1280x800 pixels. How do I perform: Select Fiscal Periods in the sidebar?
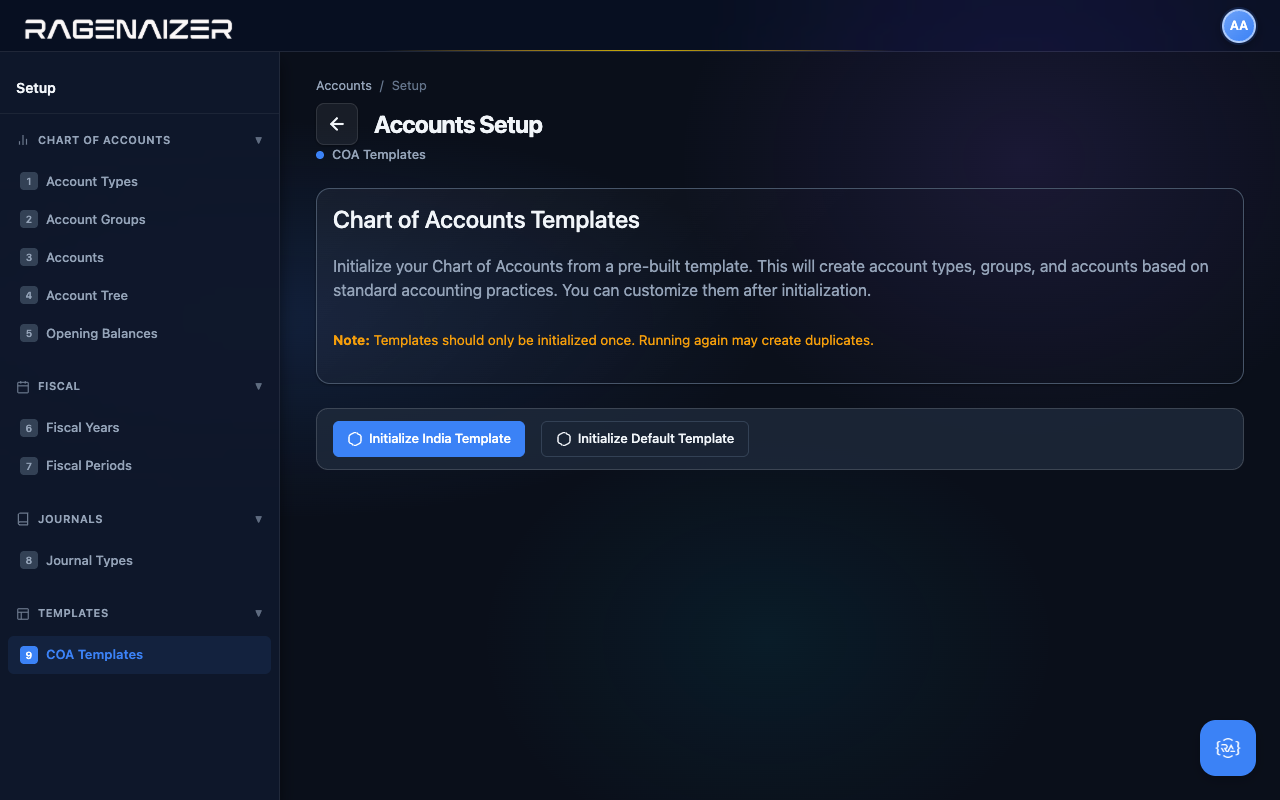(x=139, y=465)
